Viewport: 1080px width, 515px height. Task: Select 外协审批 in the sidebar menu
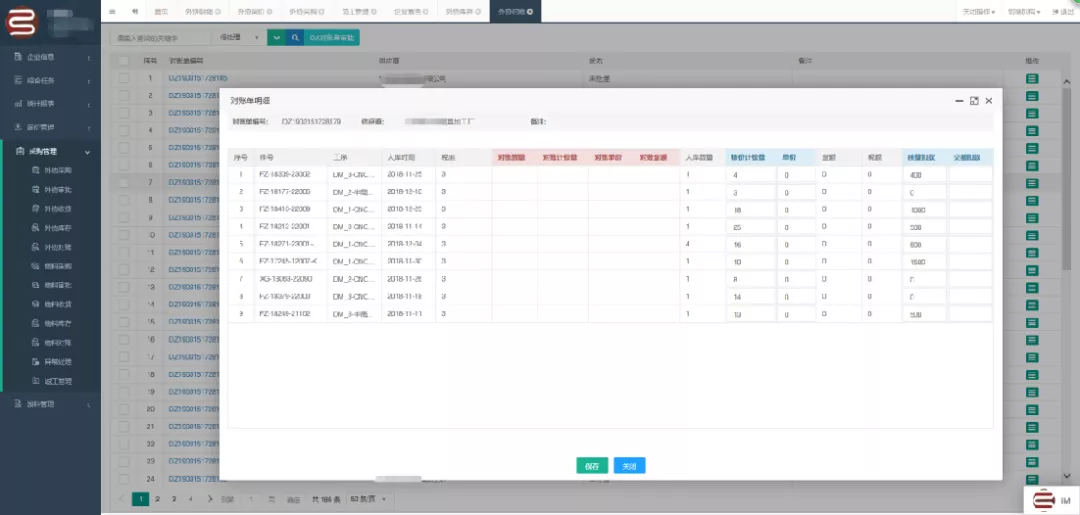click(x=57, y=190)
